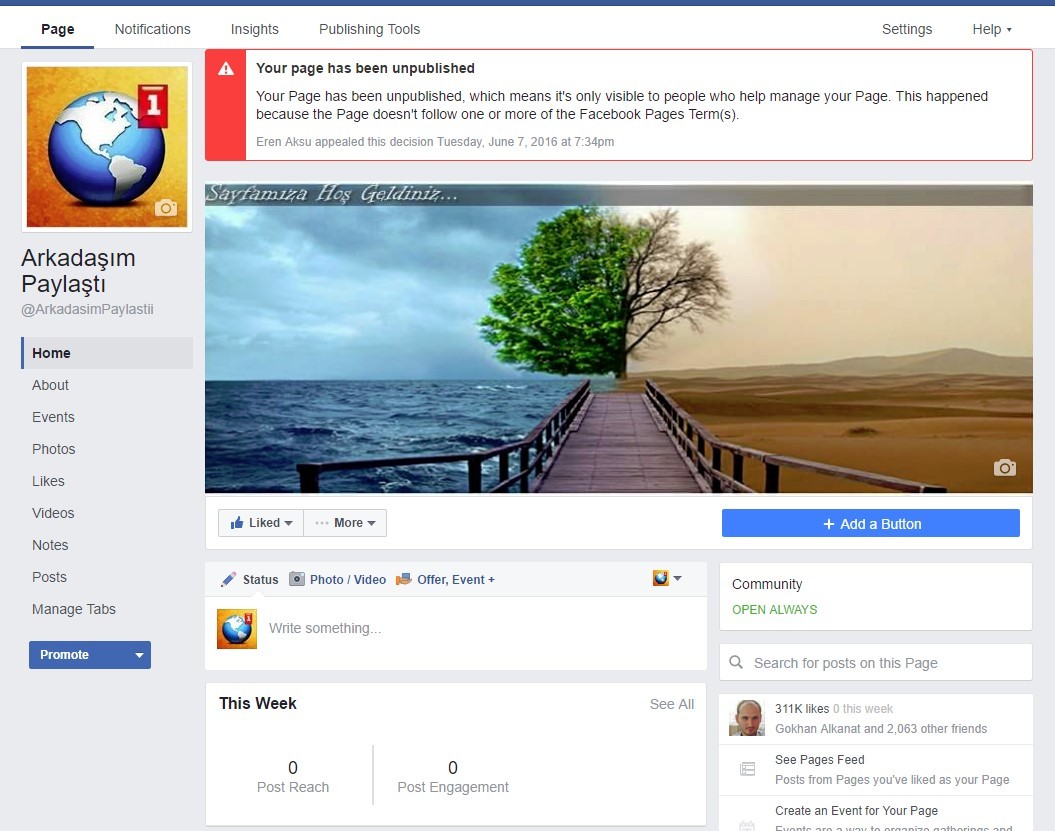This screenshot has width=1055, height=831.
Task: Click the See All link in This Week
Action: tap(671, 704)
